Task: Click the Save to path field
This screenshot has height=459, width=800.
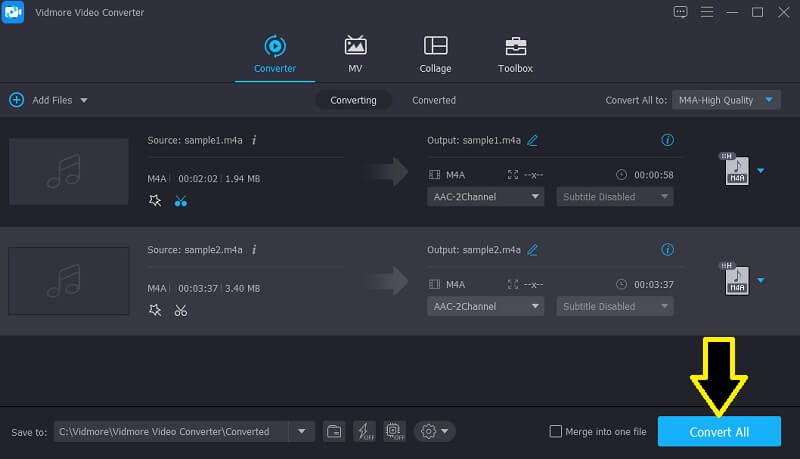Action: tap(171, 431)
